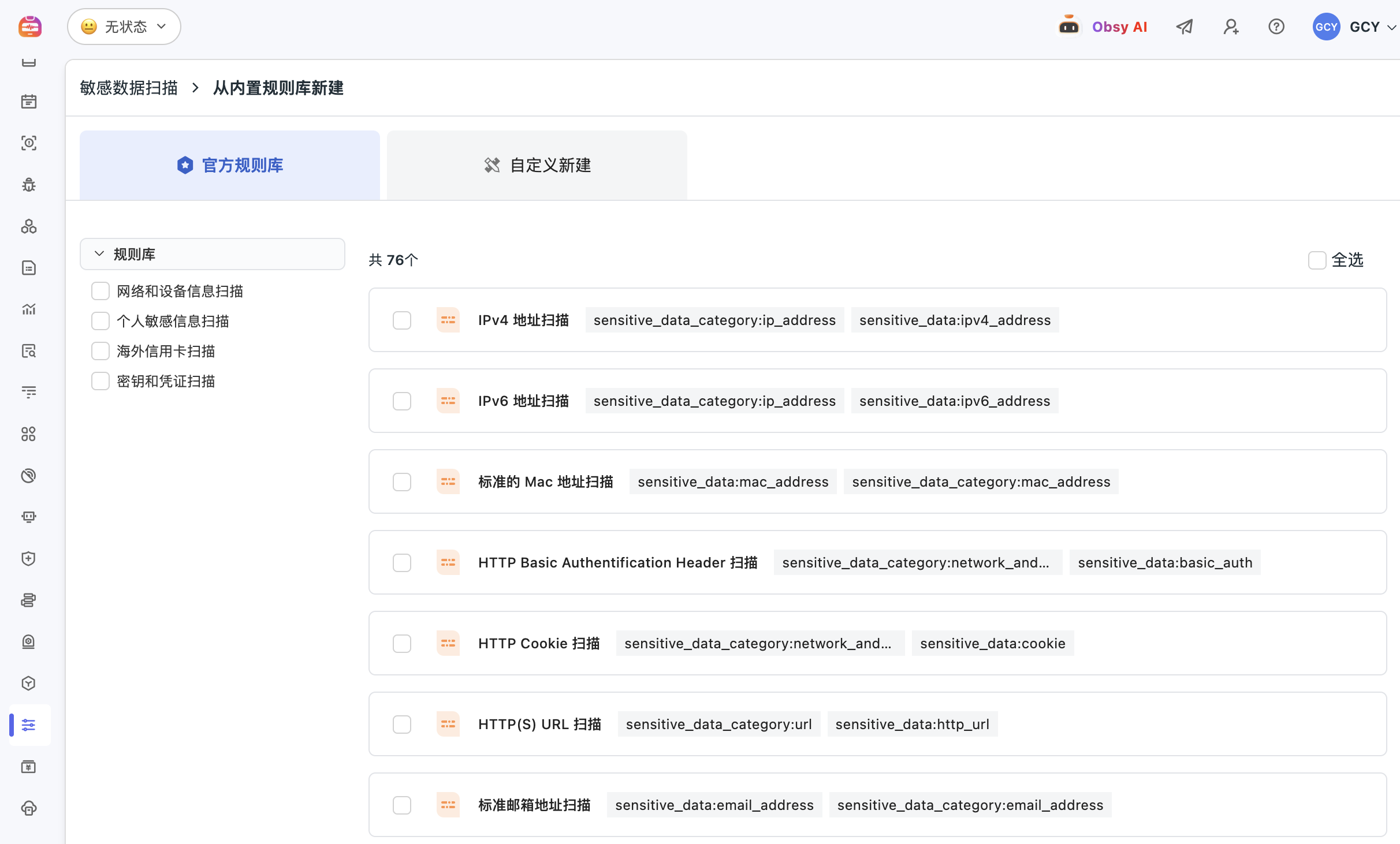Check the 海外信用卡扫描 filter checkbox
This screenshot has width=1400, height=844.
pyautogui.click(x=100, y=351)
